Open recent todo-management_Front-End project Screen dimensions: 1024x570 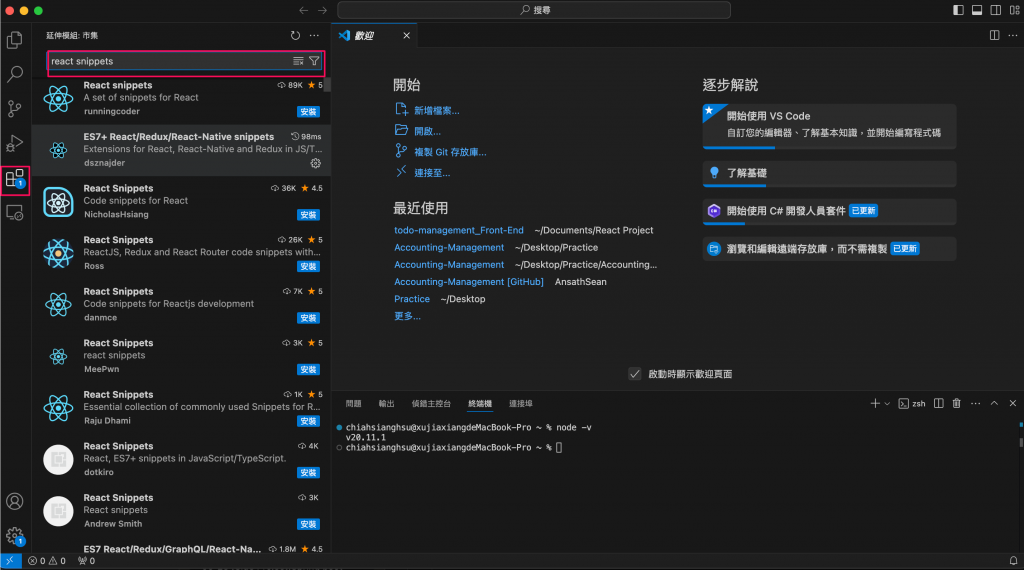click(x=458, y=230)
